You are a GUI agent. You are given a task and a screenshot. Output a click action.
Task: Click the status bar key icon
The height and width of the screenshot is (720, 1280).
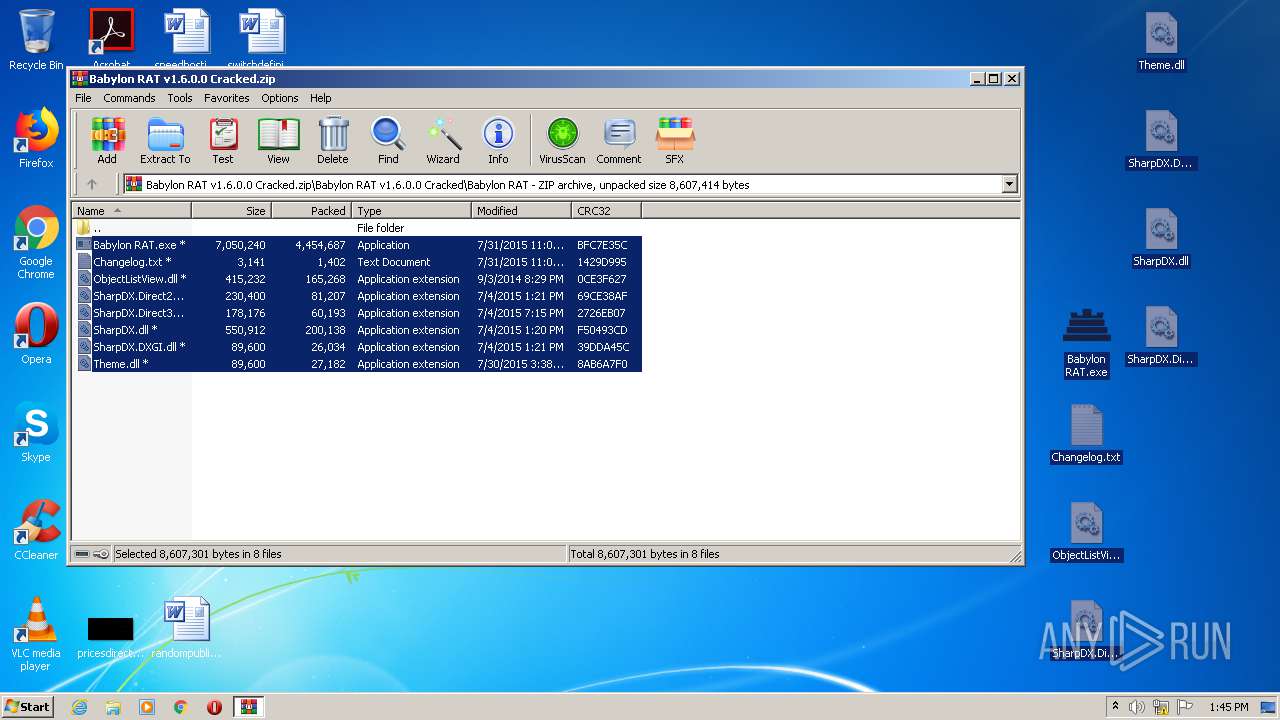tap(101, 554)
